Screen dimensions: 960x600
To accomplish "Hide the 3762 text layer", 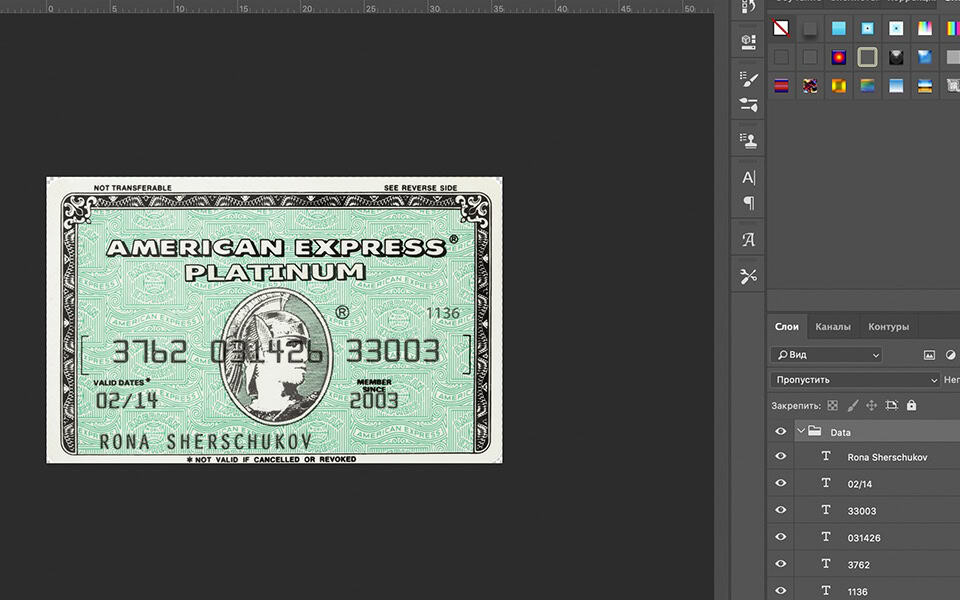I will [781, 564].
